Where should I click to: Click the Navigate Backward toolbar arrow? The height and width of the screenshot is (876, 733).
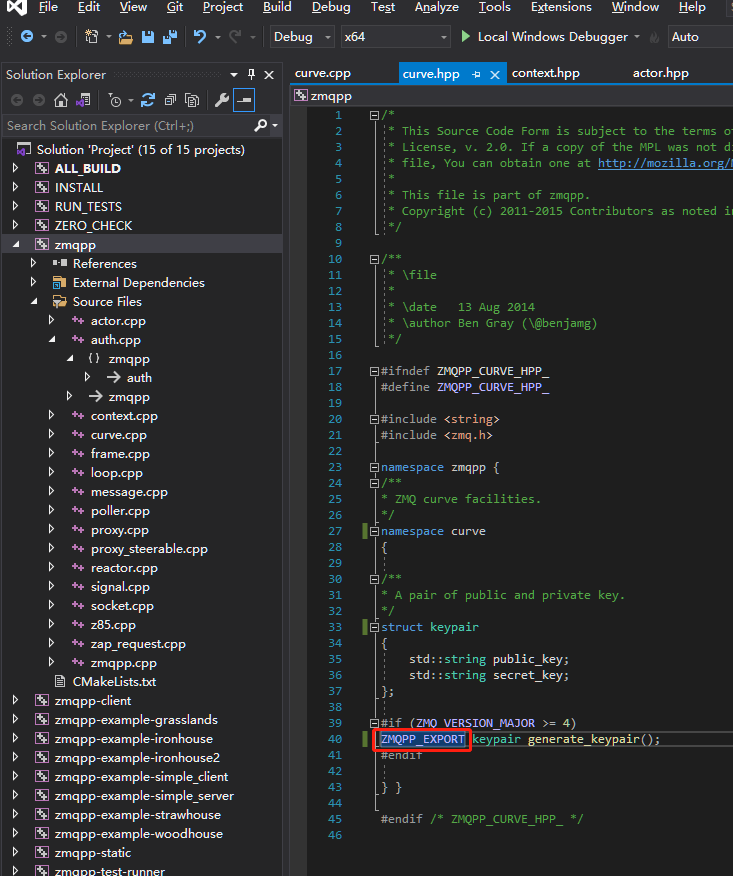coord(26,37)
